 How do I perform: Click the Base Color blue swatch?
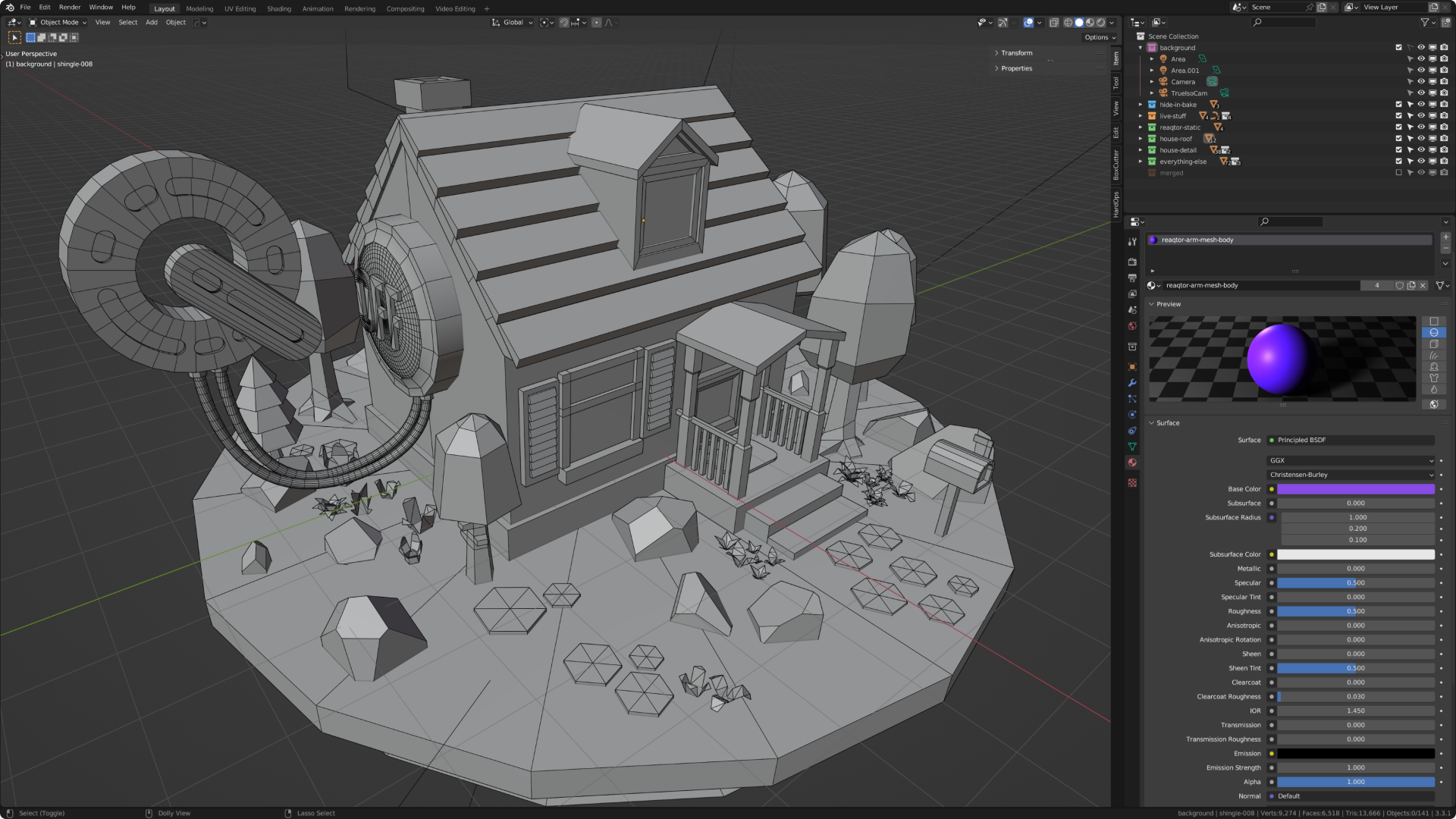(1357, 488)
